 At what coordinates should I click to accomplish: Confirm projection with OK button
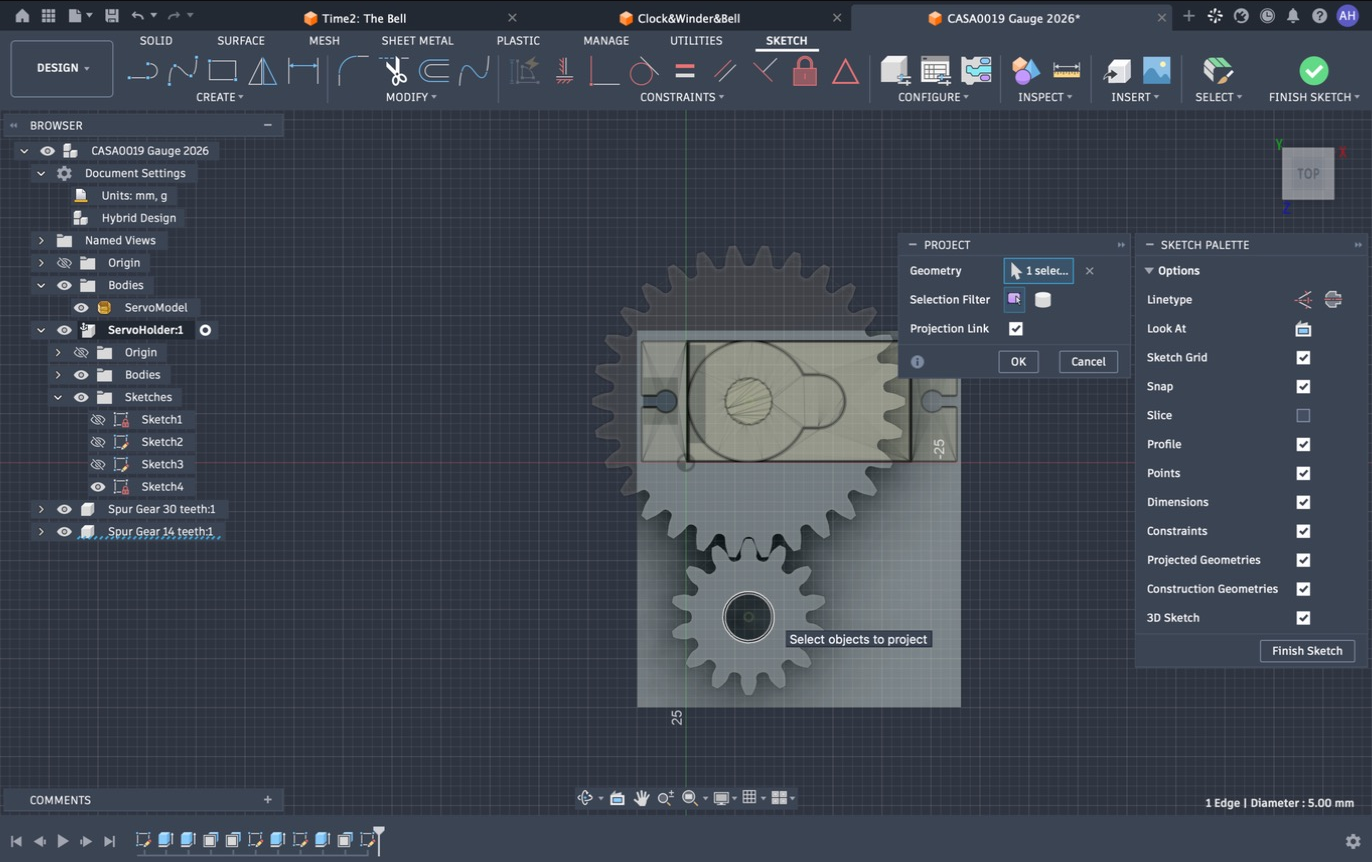coord(1018,361)
